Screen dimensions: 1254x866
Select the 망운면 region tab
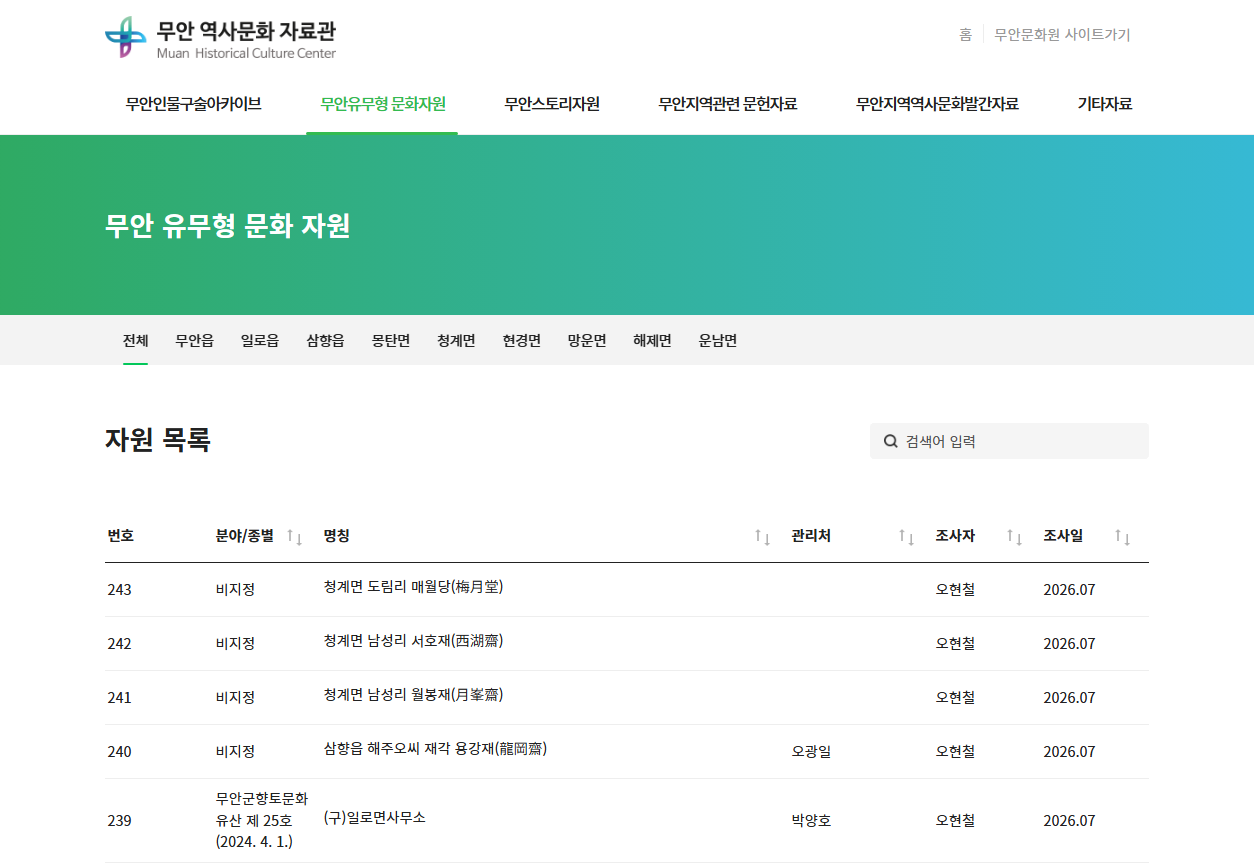click(587, 341)
